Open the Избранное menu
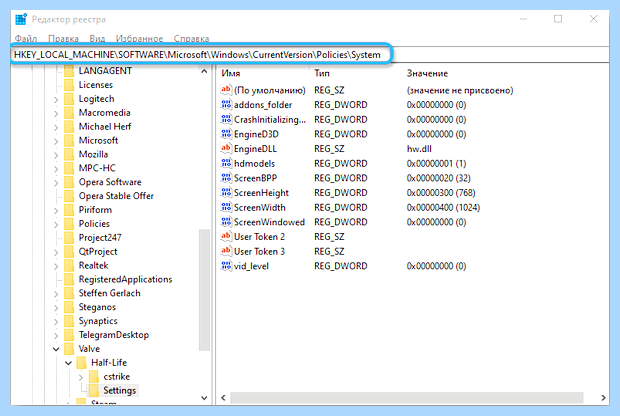The image size is (620, 416). [x=139, y=39]
